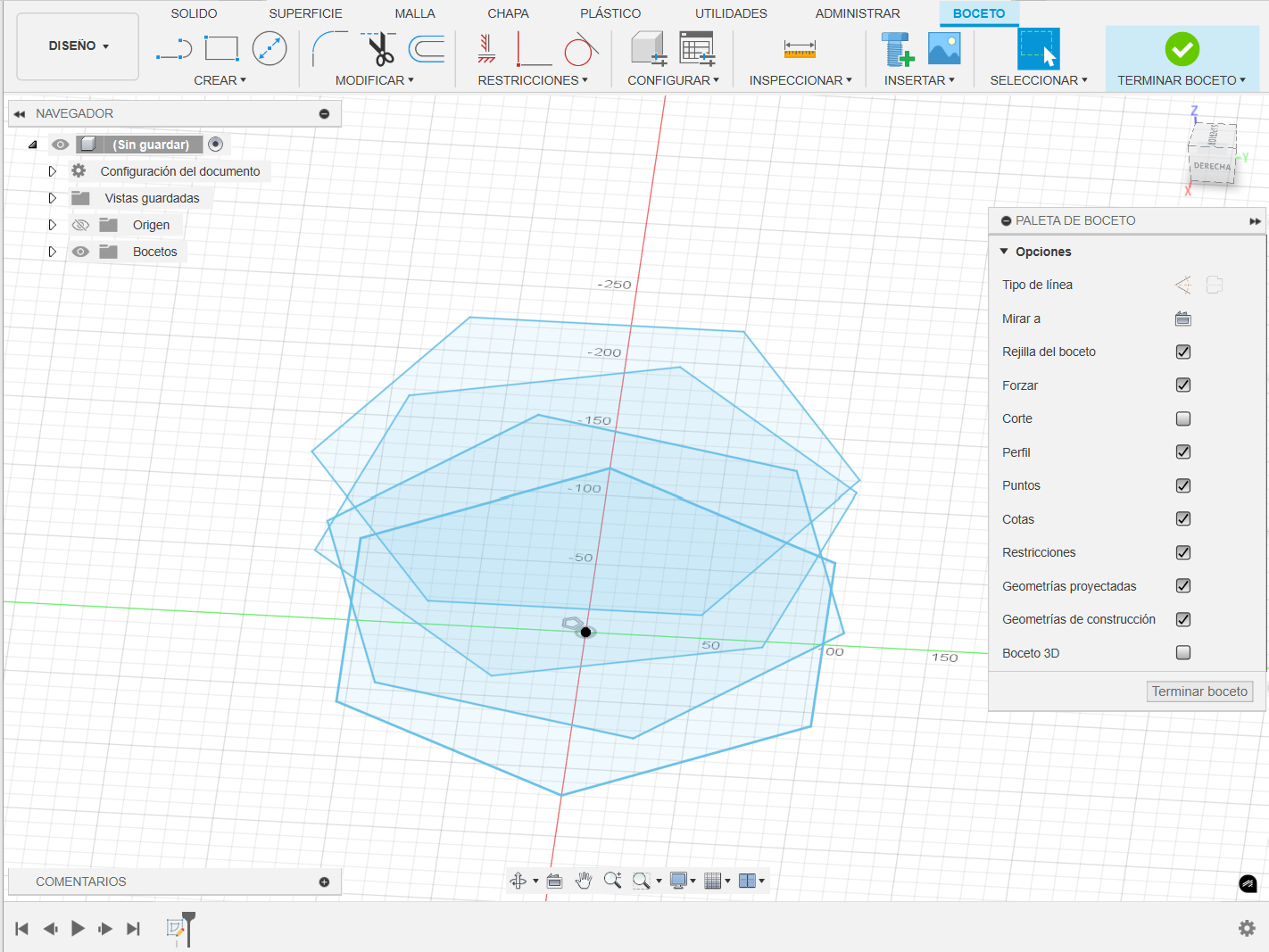Apply the Horizontal/Vertical constraint icon
Image resolution: width=1269 pixels, height=952 pixels.
[x=486, y=48]
